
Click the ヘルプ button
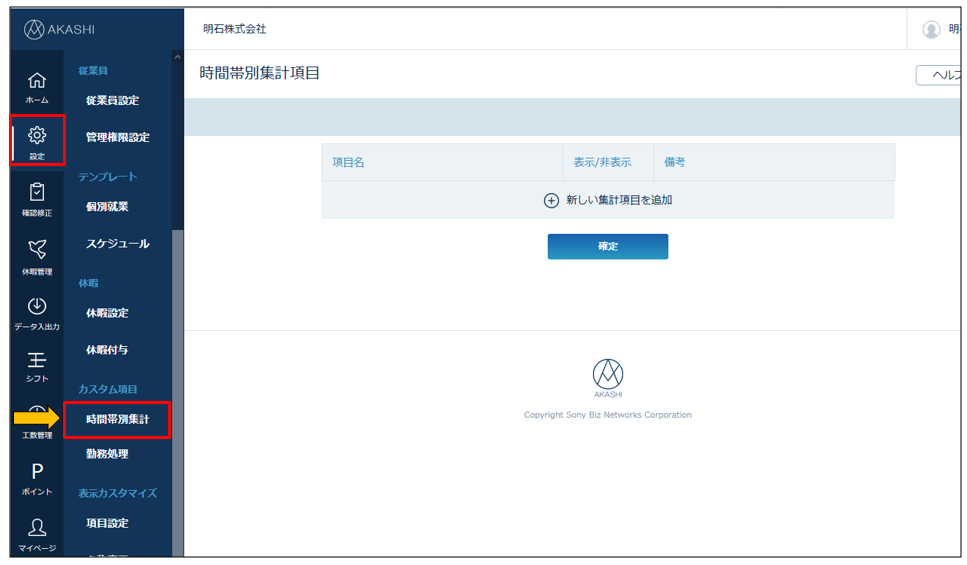click(x=938, y=75)
